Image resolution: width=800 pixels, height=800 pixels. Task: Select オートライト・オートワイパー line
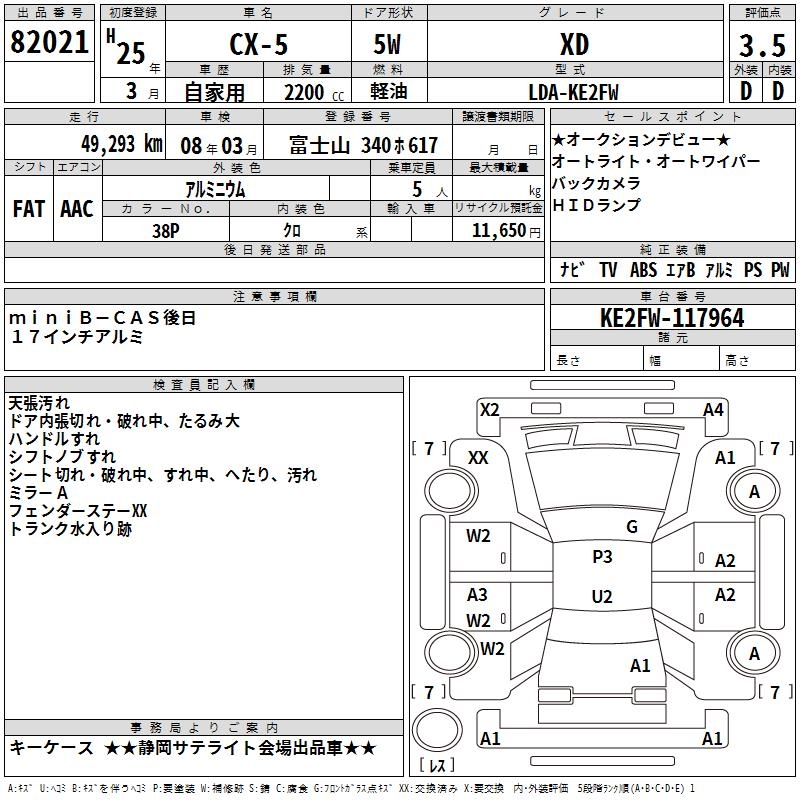pos(656,161)
